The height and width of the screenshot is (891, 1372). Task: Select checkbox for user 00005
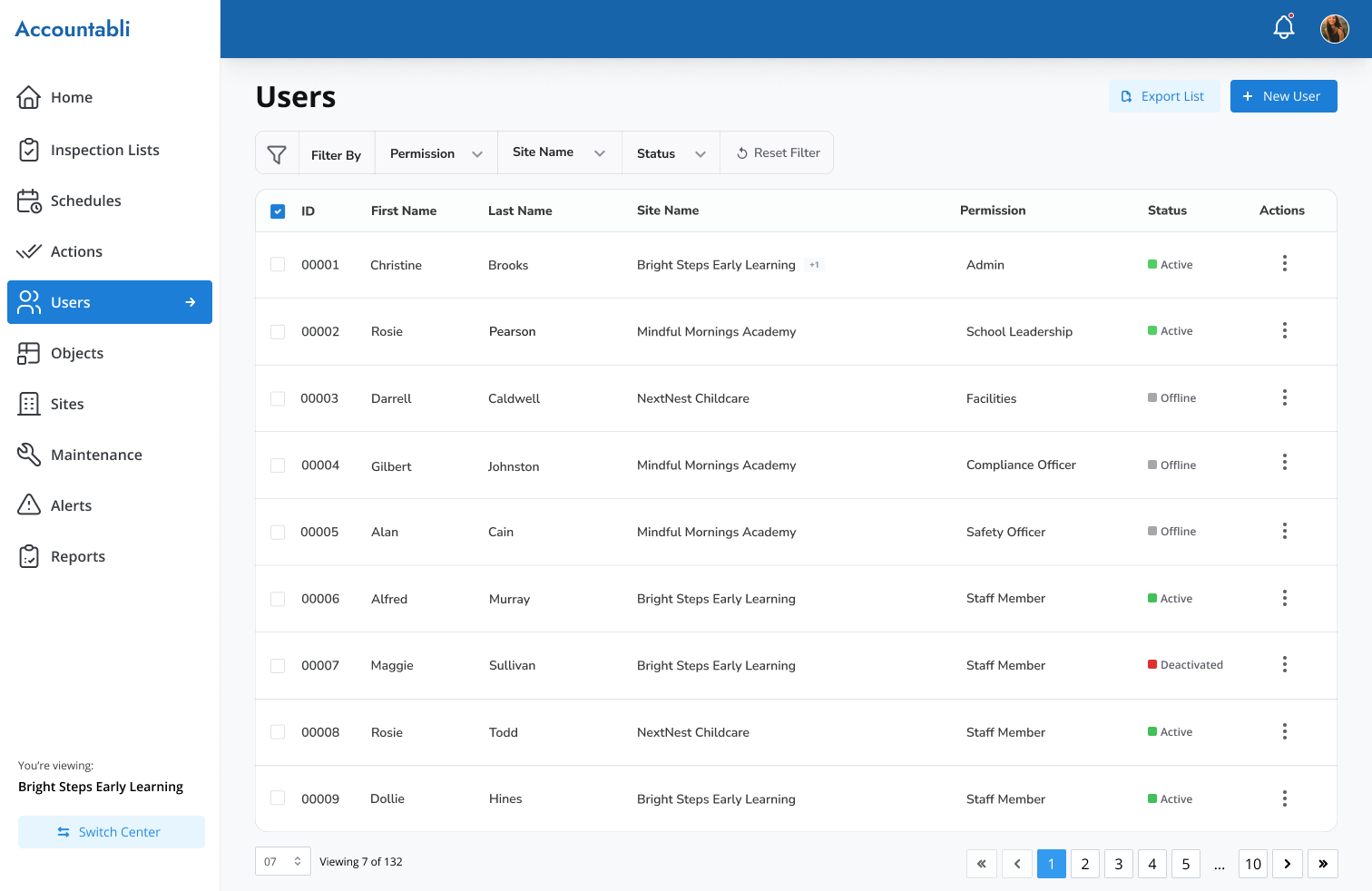[278, 533]
